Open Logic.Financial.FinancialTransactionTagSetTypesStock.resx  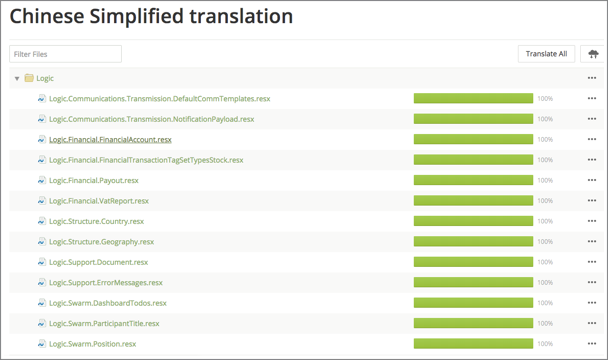point(146,160)
